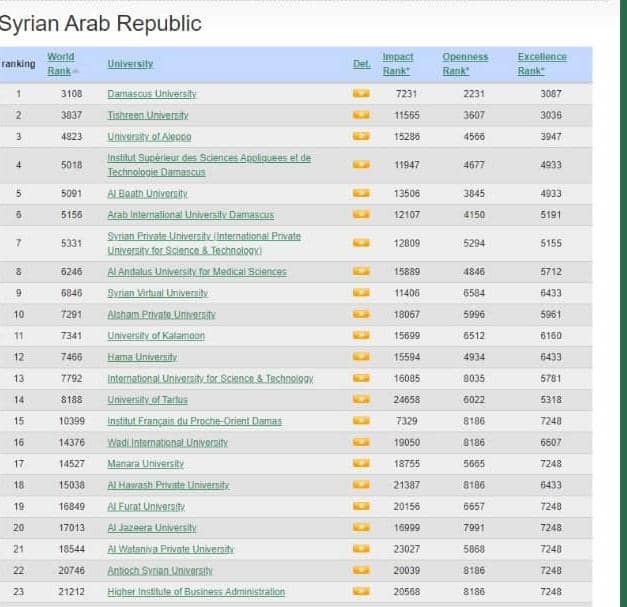Open Al Andalus University for Medical Sciences link
This screenshot has height=607, width=627.
(197, 272)
